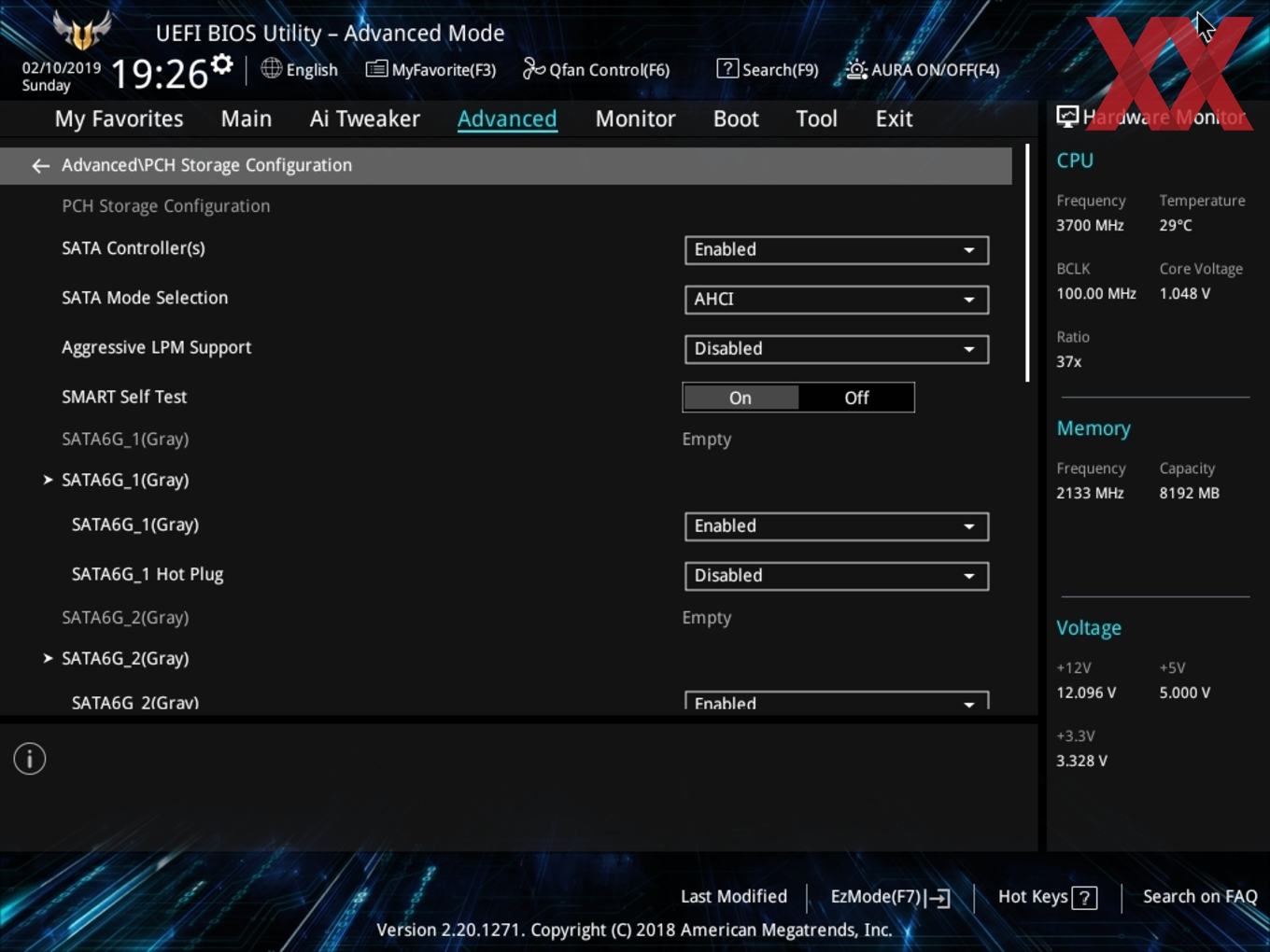The height and width of the screenshot is (952, 1270).
Task: Open SATA Controller(s) dropdown
Action: [x=837, y=250]
